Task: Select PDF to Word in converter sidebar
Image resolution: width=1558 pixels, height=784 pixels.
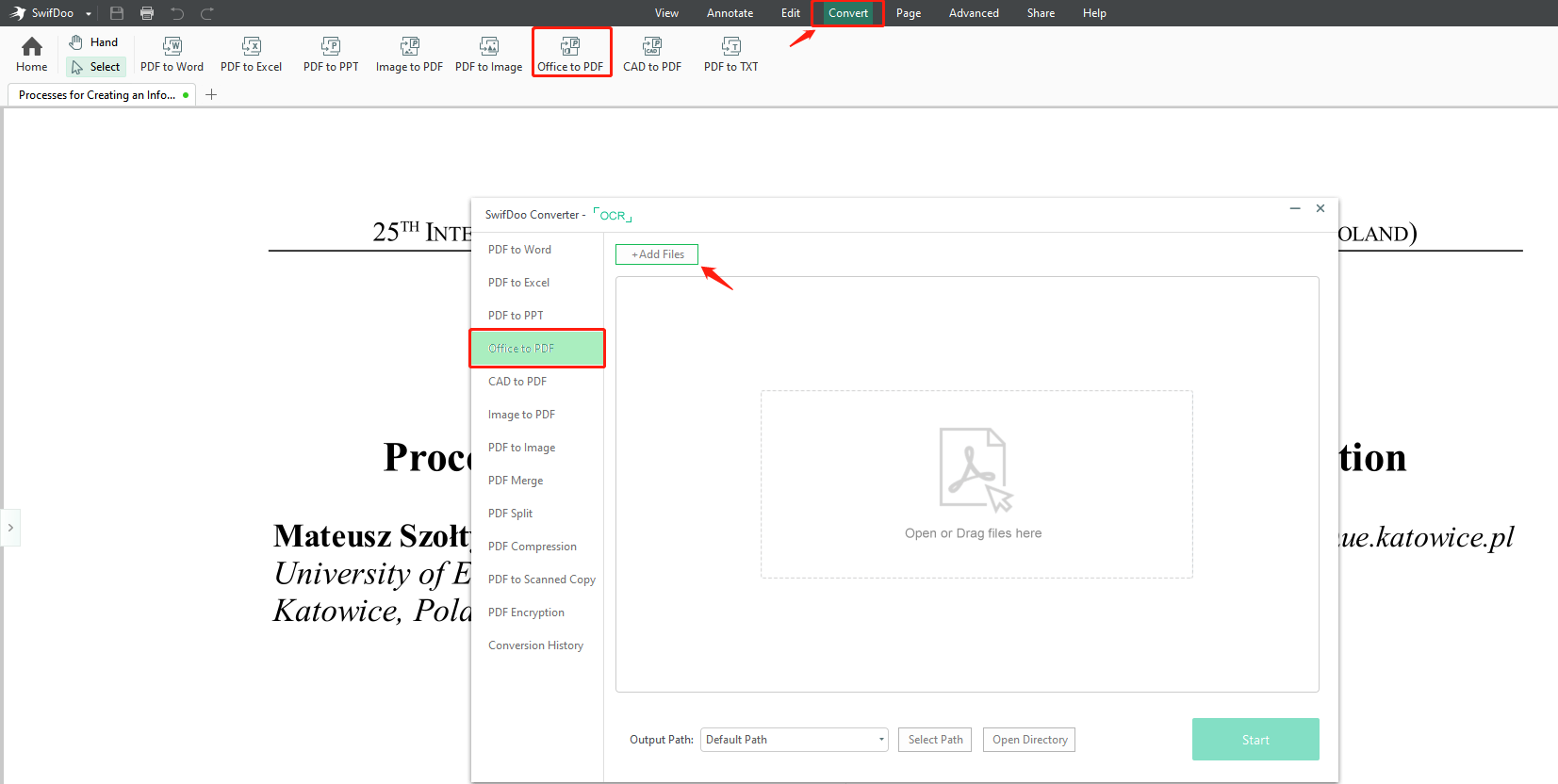Action: pyautogui.click(x=537, y=250)
